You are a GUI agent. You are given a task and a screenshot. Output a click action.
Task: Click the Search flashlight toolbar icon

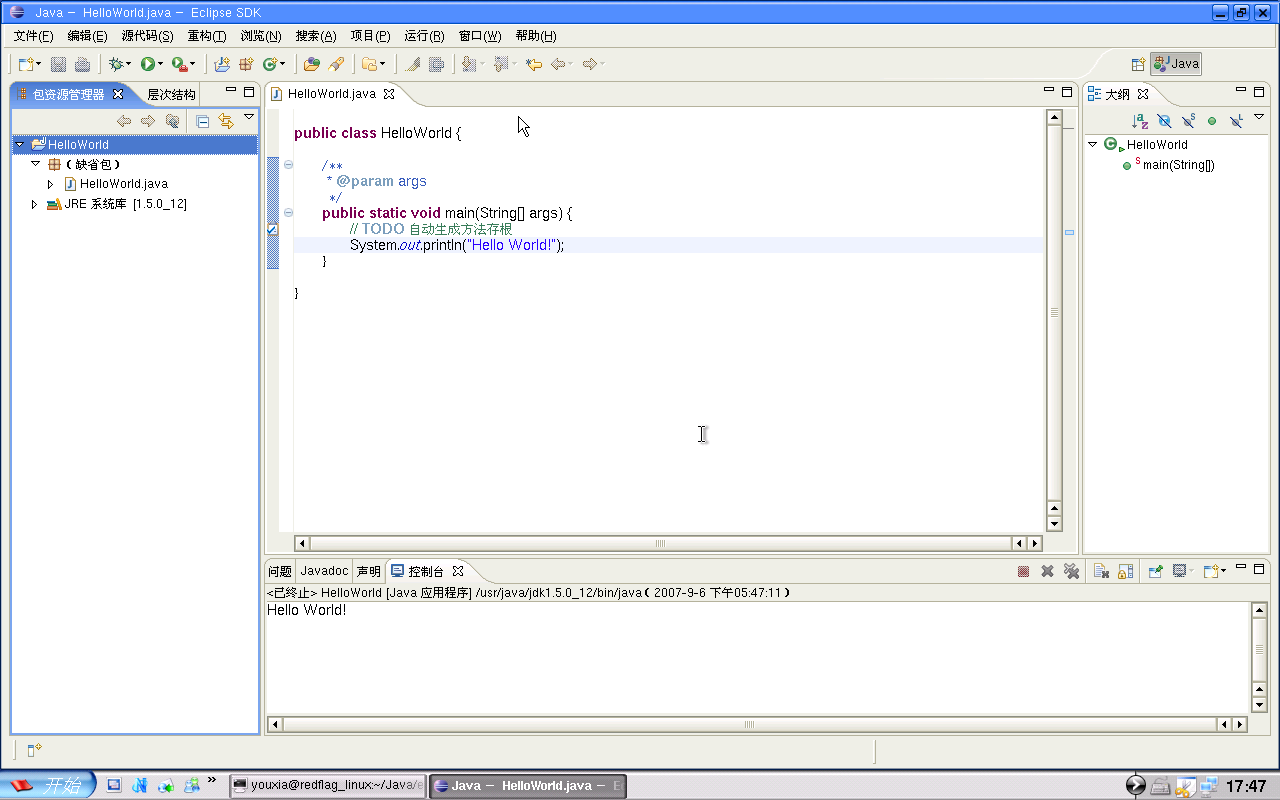pos(336,64)
